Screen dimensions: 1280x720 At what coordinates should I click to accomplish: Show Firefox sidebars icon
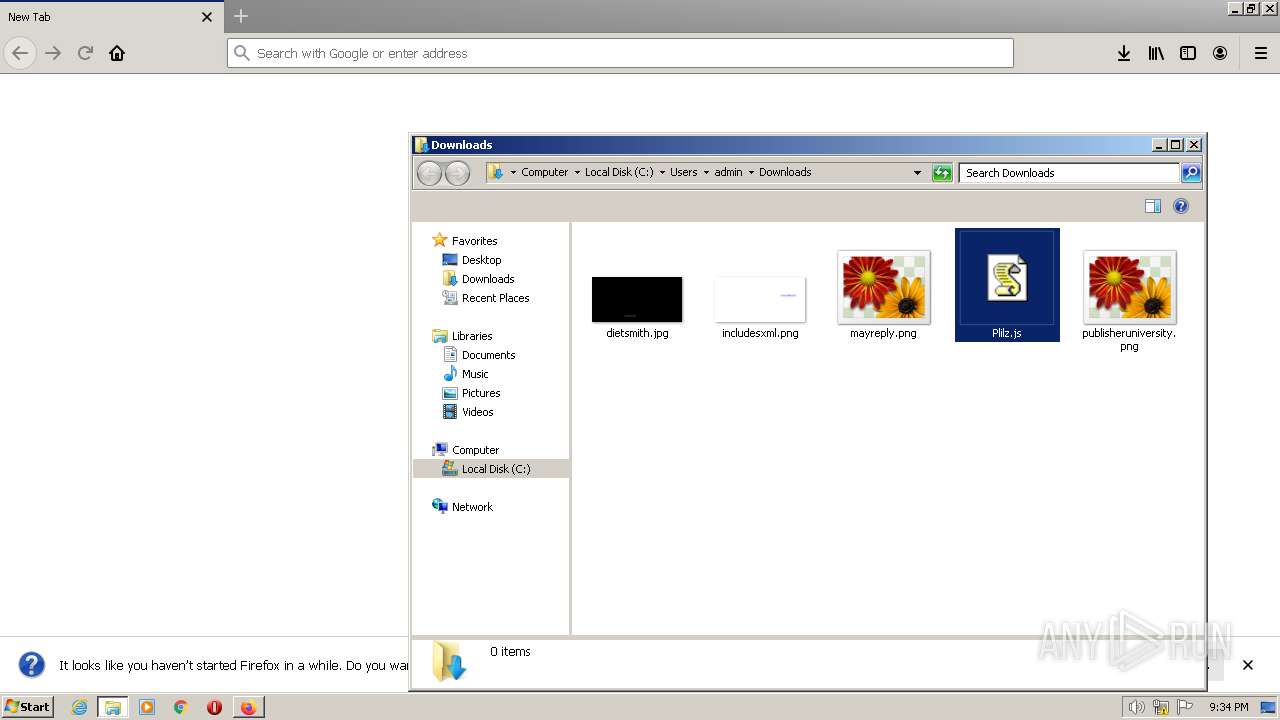pos(1188,53)
